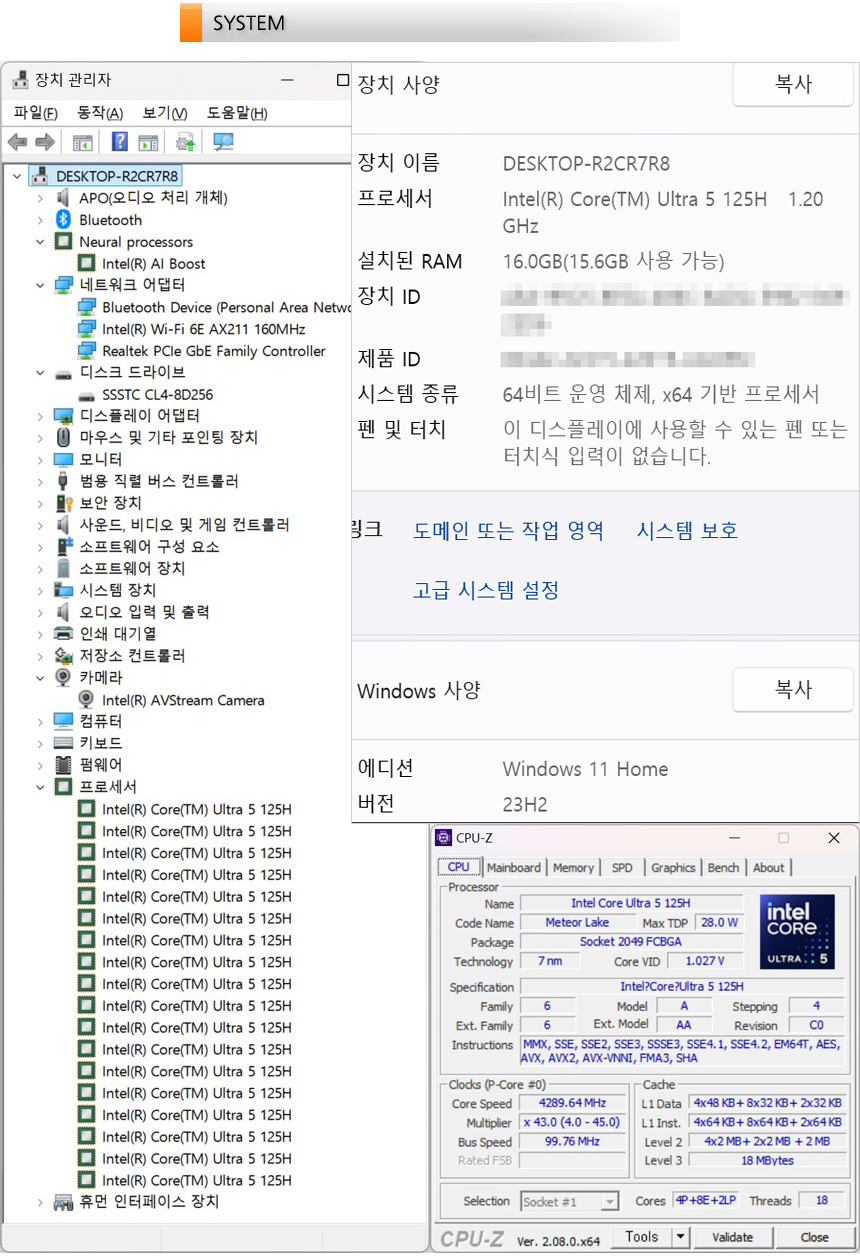
Task: Toggle the show/hide action pane toolbar icon
Action: [x=148, y=142]
